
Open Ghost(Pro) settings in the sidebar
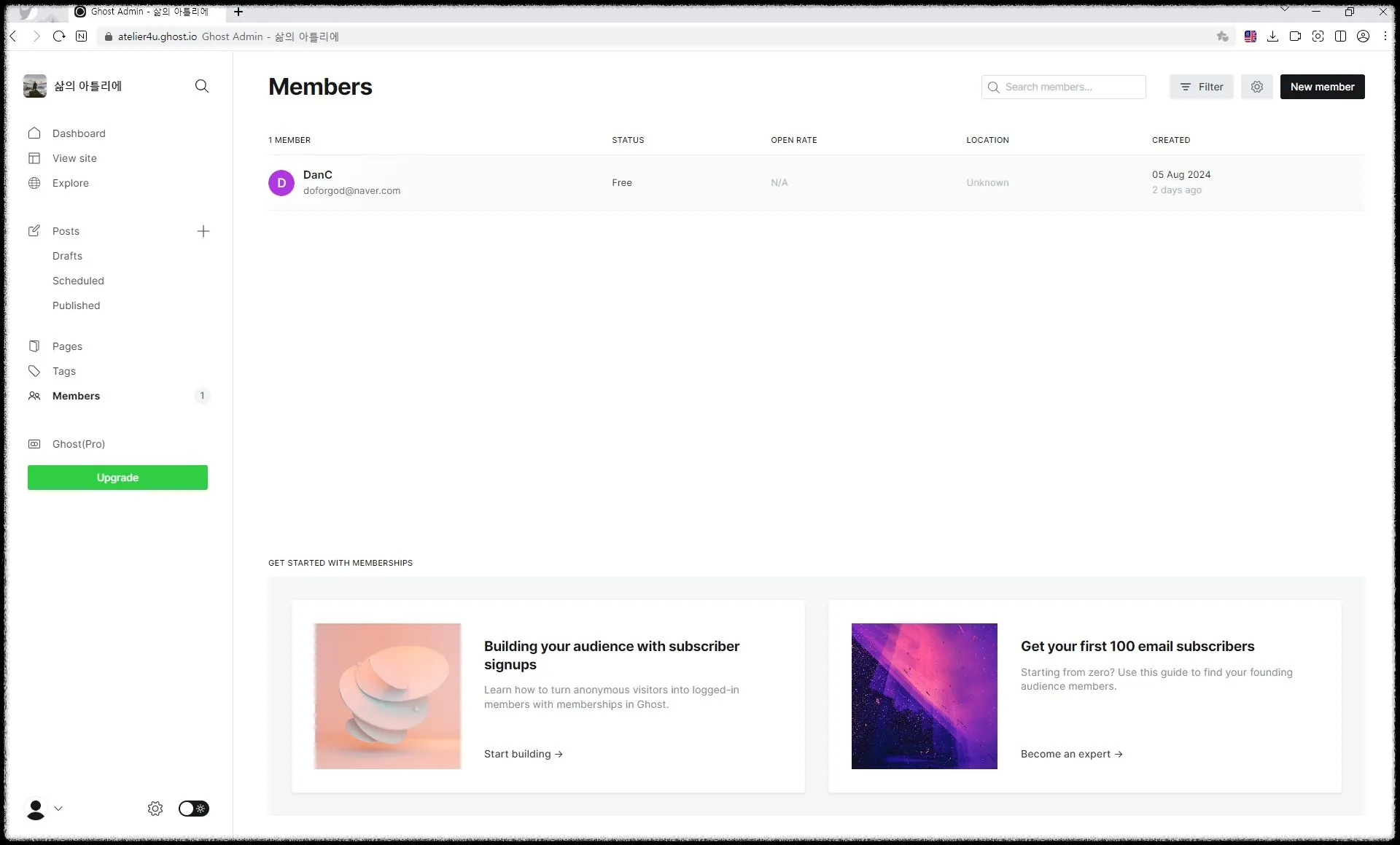[x=77, y=444]
